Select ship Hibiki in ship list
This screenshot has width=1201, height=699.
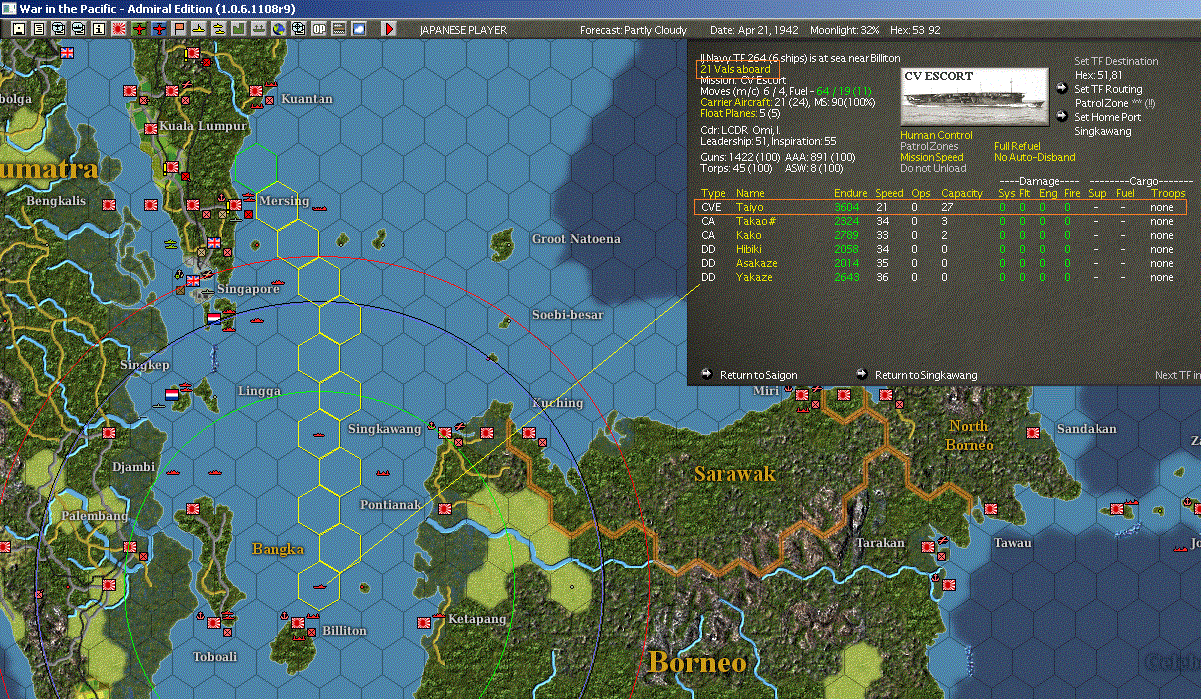tap(940, 249)
